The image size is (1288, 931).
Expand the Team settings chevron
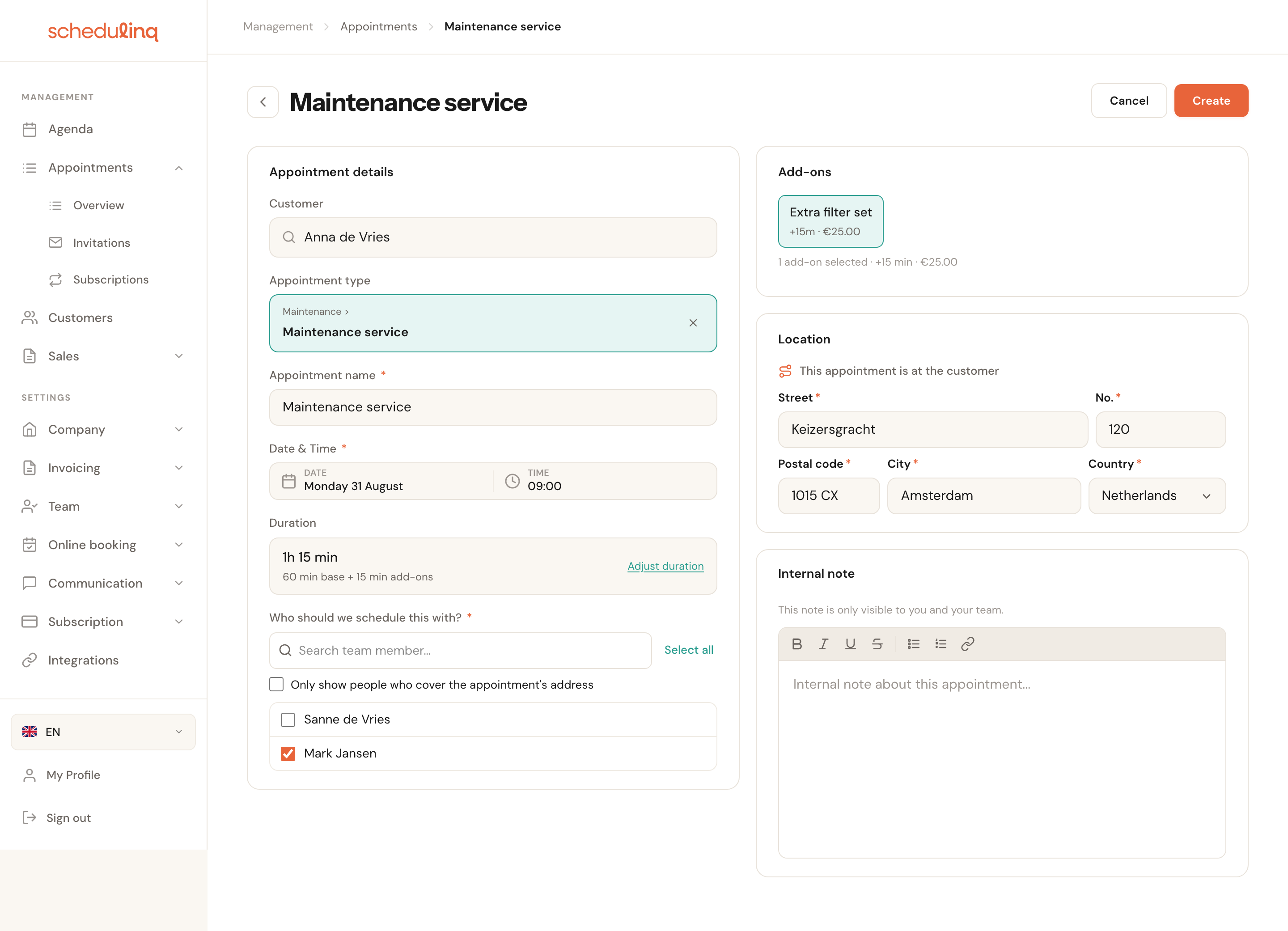pos(179,506)
